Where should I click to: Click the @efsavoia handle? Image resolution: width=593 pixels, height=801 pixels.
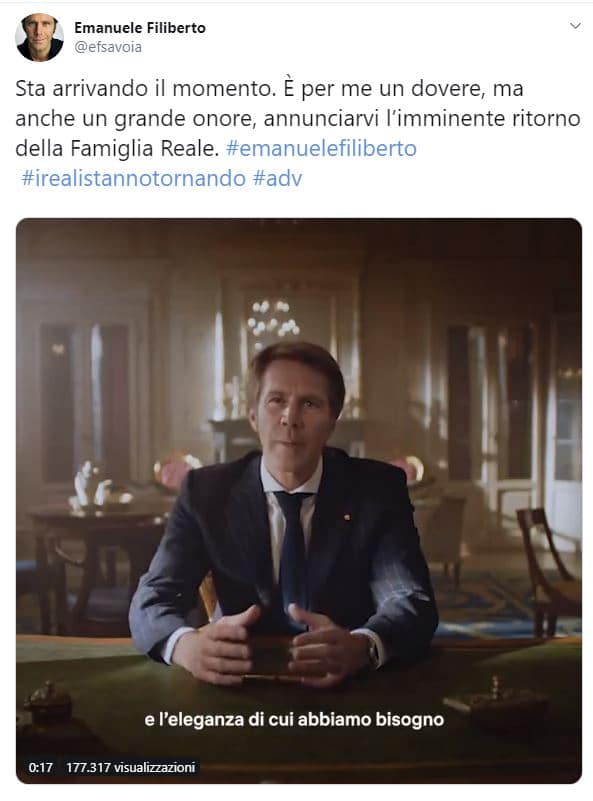coord(108,47)
